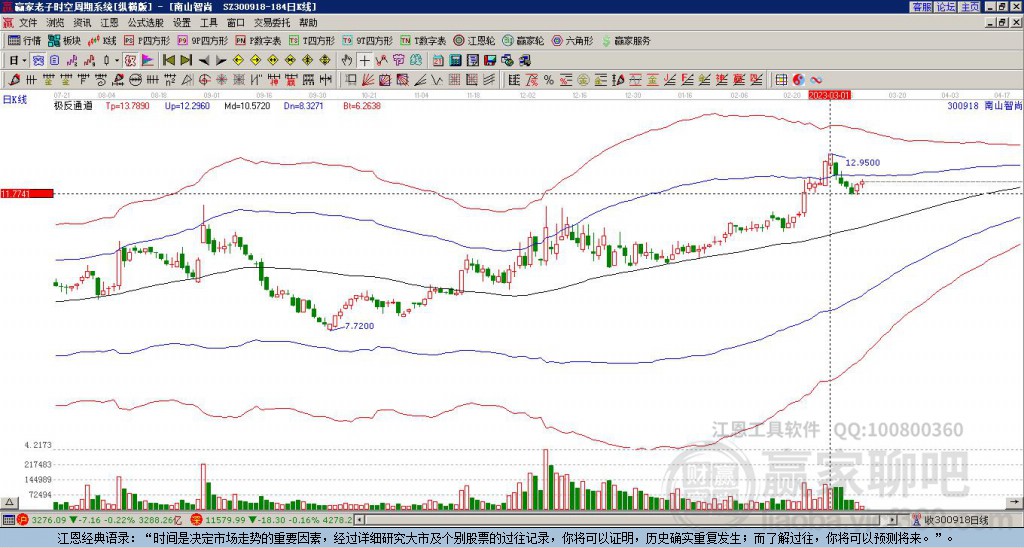Click the 行情 toolbar button
1024x548 pixels.
pyautogui.click(x=24, y=40)
